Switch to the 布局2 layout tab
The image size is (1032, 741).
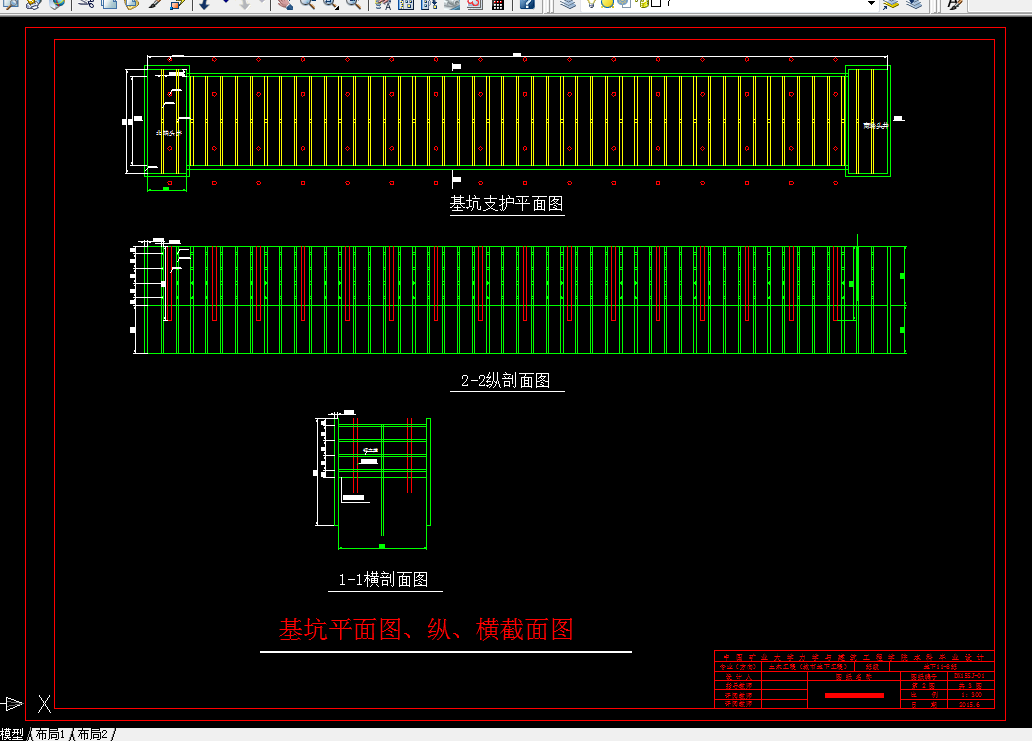point(92,734)
